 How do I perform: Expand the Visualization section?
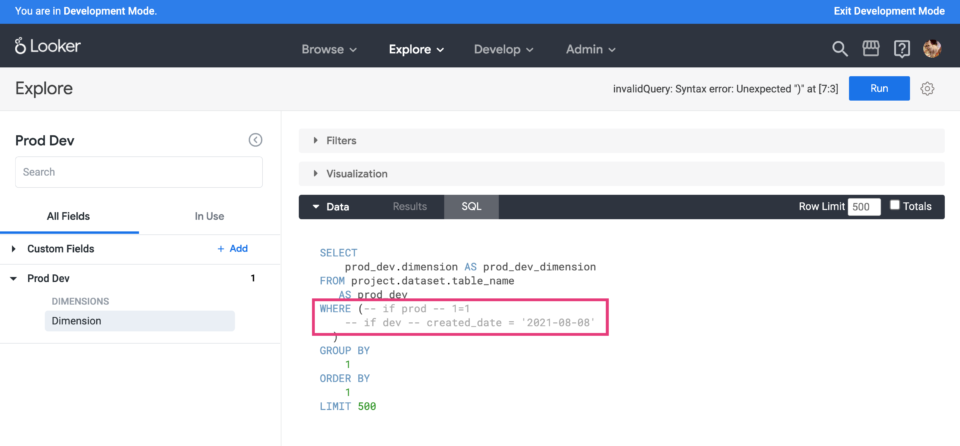coord(621,174)
